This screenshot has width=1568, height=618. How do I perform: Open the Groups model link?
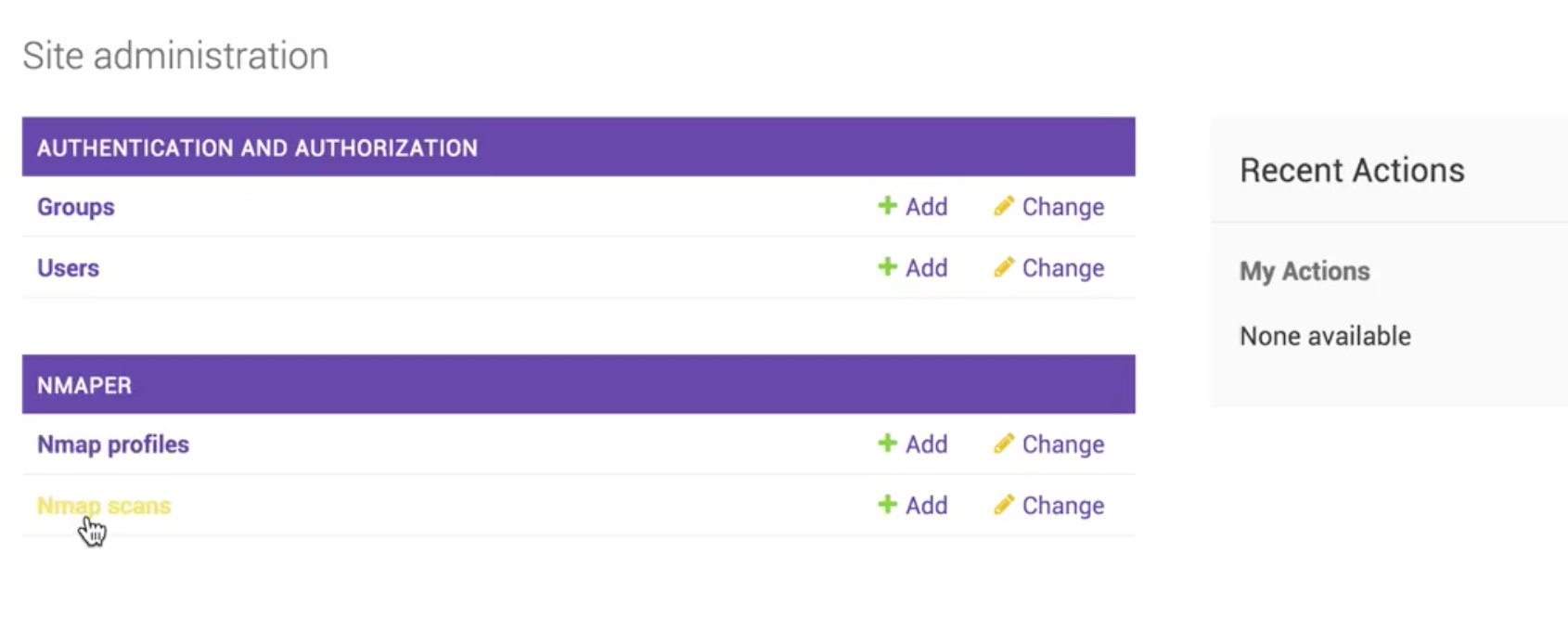[x=75, y=207]
